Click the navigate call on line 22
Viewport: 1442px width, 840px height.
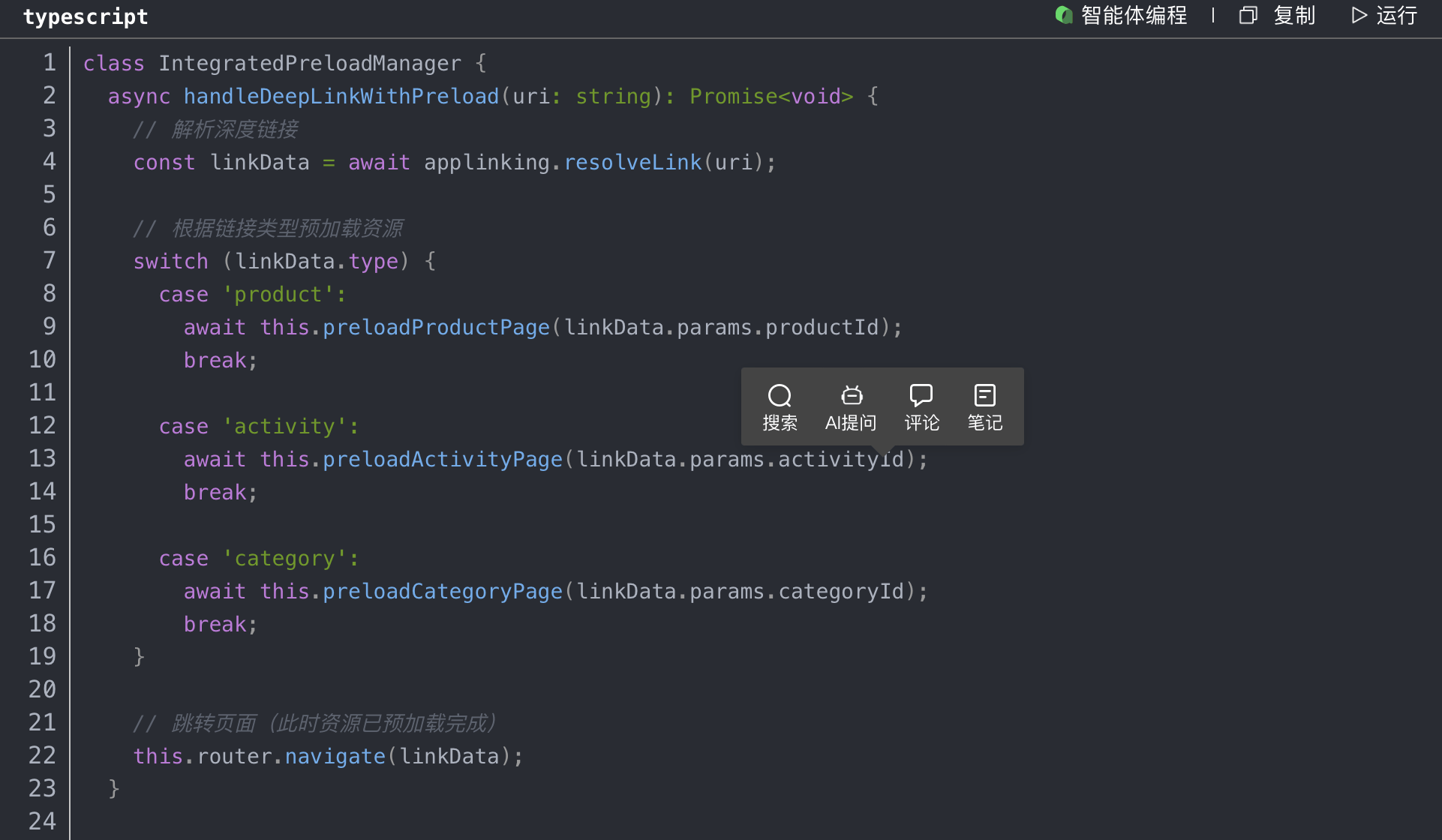point(335,757)
